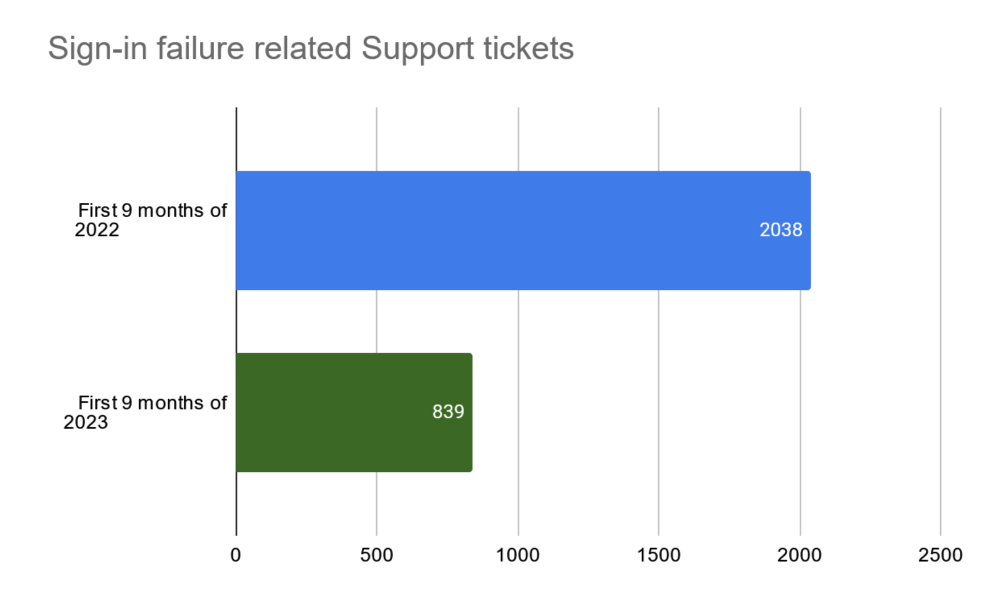
Task: Click the 1000 axis tick label
Action: pos(518,555)
